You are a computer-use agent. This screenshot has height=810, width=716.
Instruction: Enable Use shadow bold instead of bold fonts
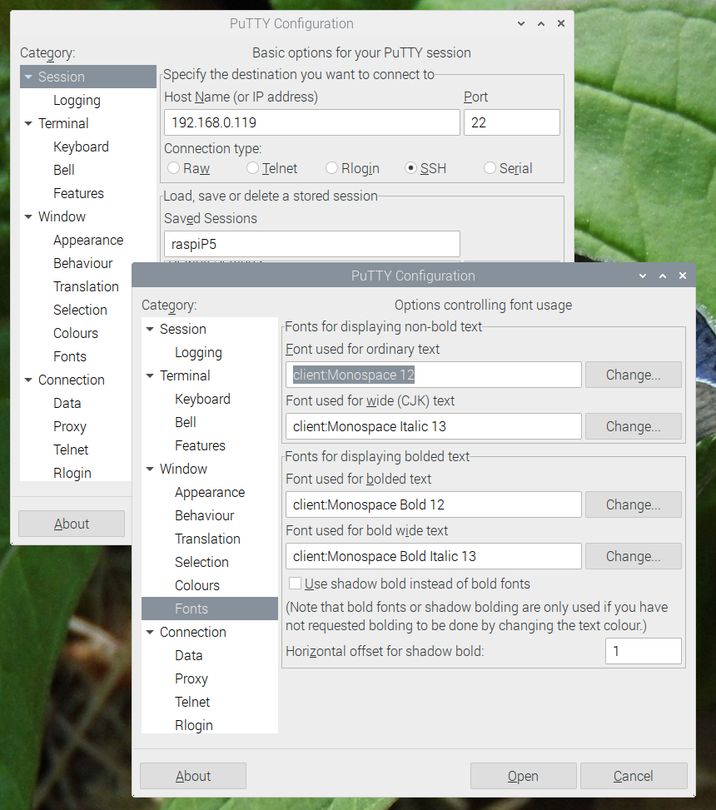[295, 584]
